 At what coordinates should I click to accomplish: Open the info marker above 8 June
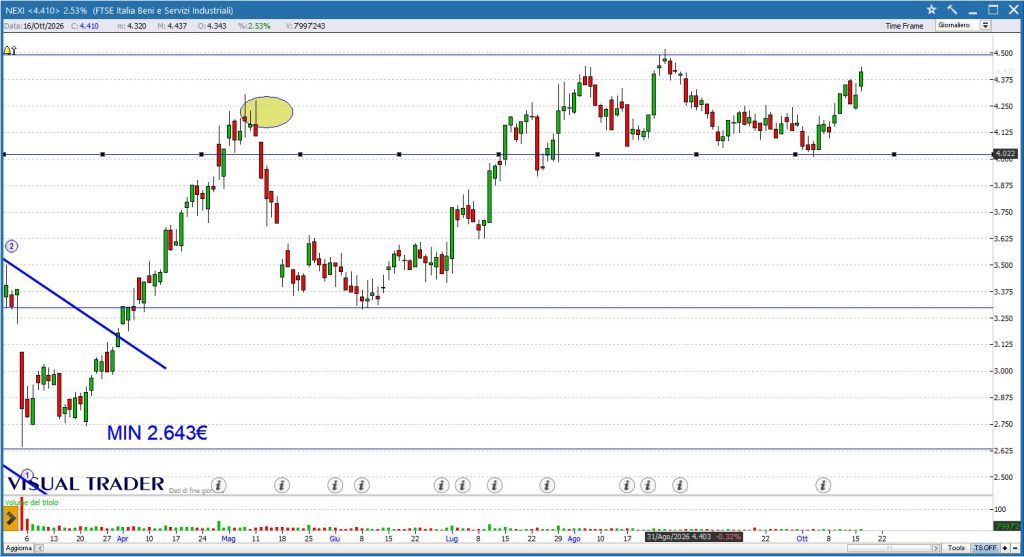362,485
